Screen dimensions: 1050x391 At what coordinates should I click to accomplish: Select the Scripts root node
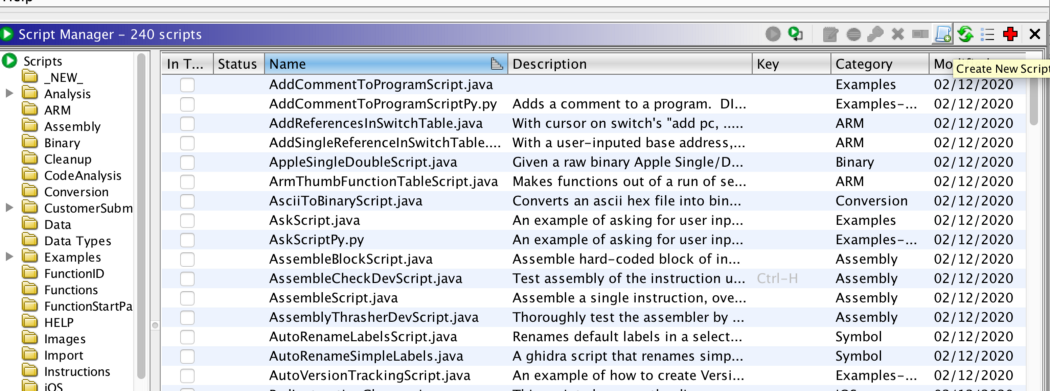tap(43, 61)
